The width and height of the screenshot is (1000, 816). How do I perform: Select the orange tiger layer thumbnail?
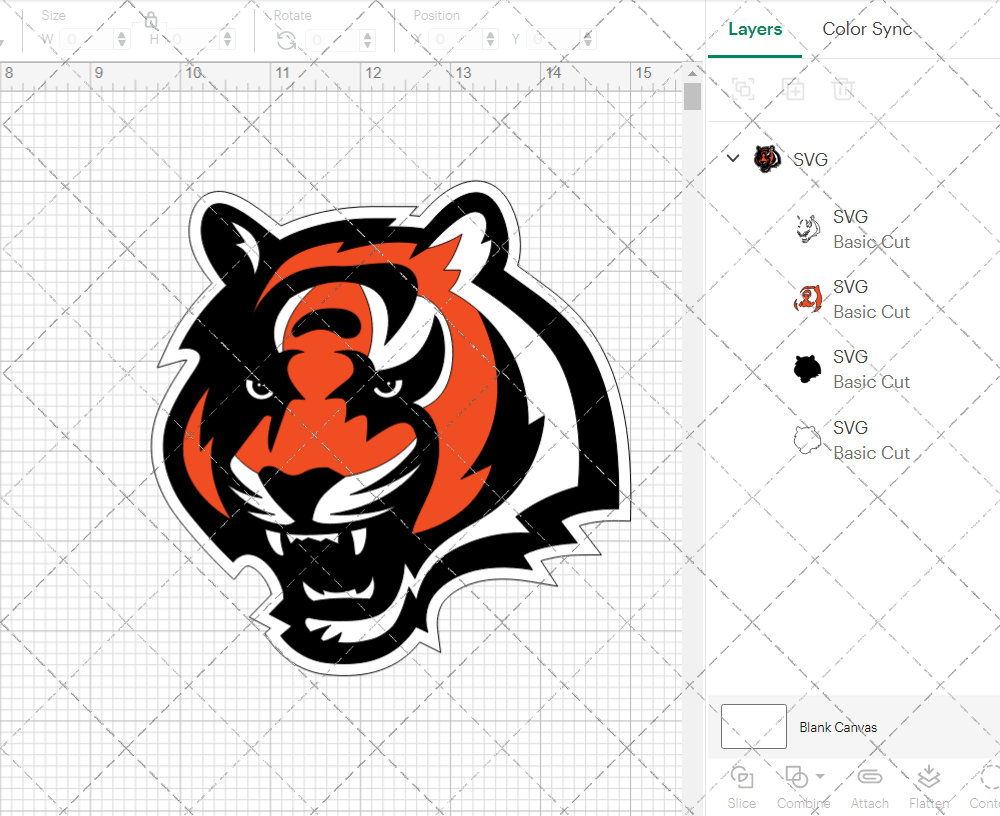pos(807,299)
